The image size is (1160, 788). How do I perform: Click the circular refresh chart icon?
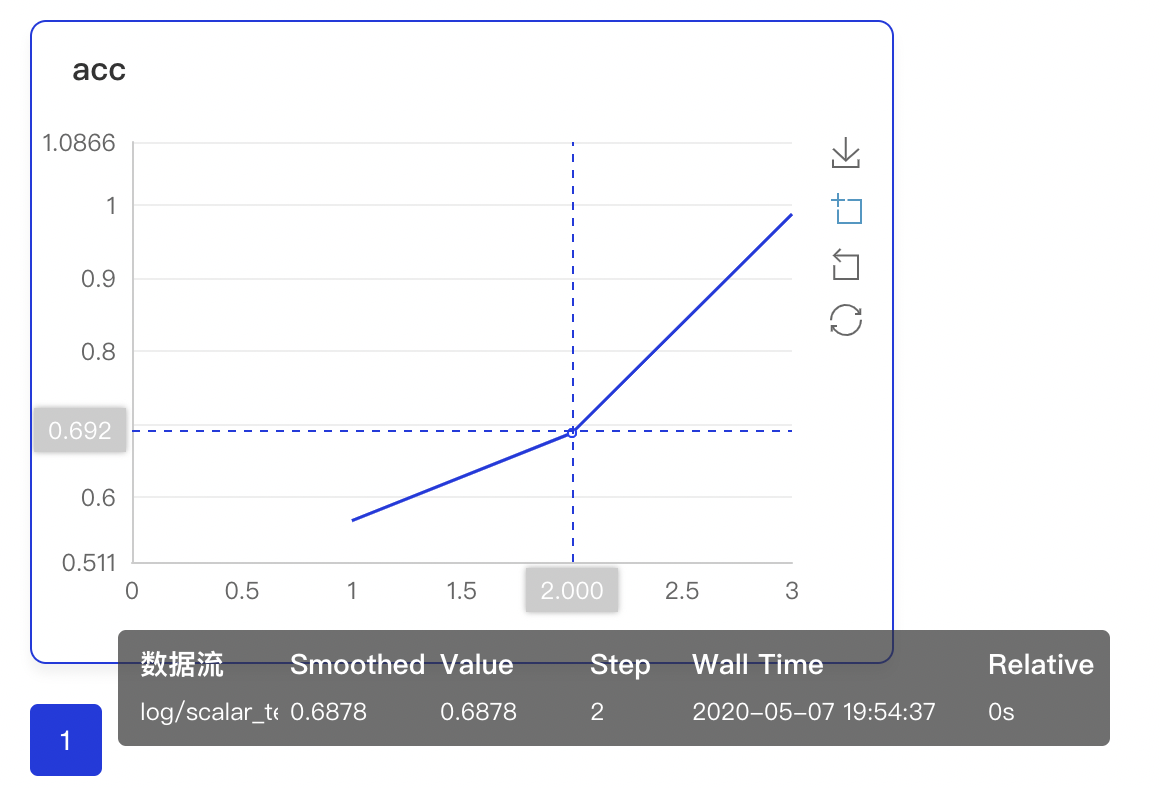tap(846, 320)
